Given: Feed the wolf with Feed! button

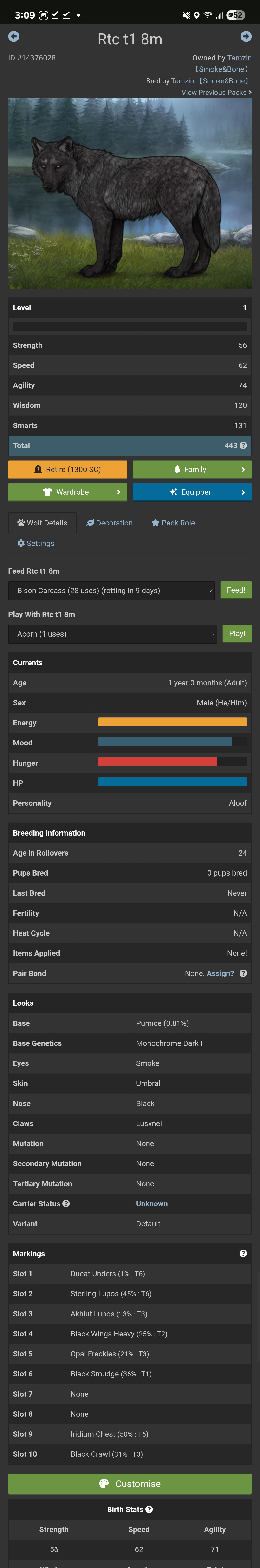Looking at the screenshot, I should tap(236, 591).
